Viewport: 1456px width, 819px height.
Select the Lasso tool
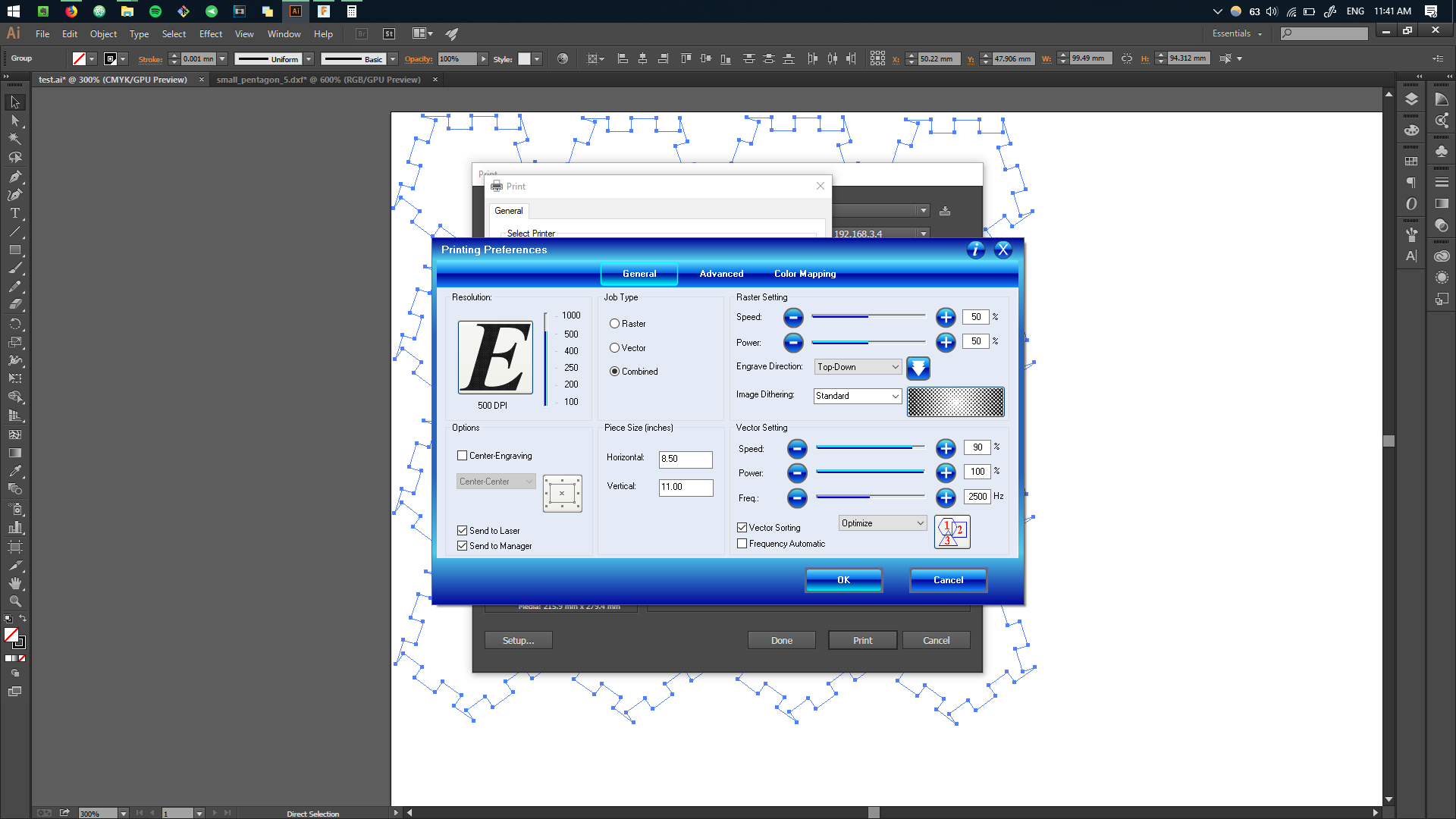tap(14, 158)
